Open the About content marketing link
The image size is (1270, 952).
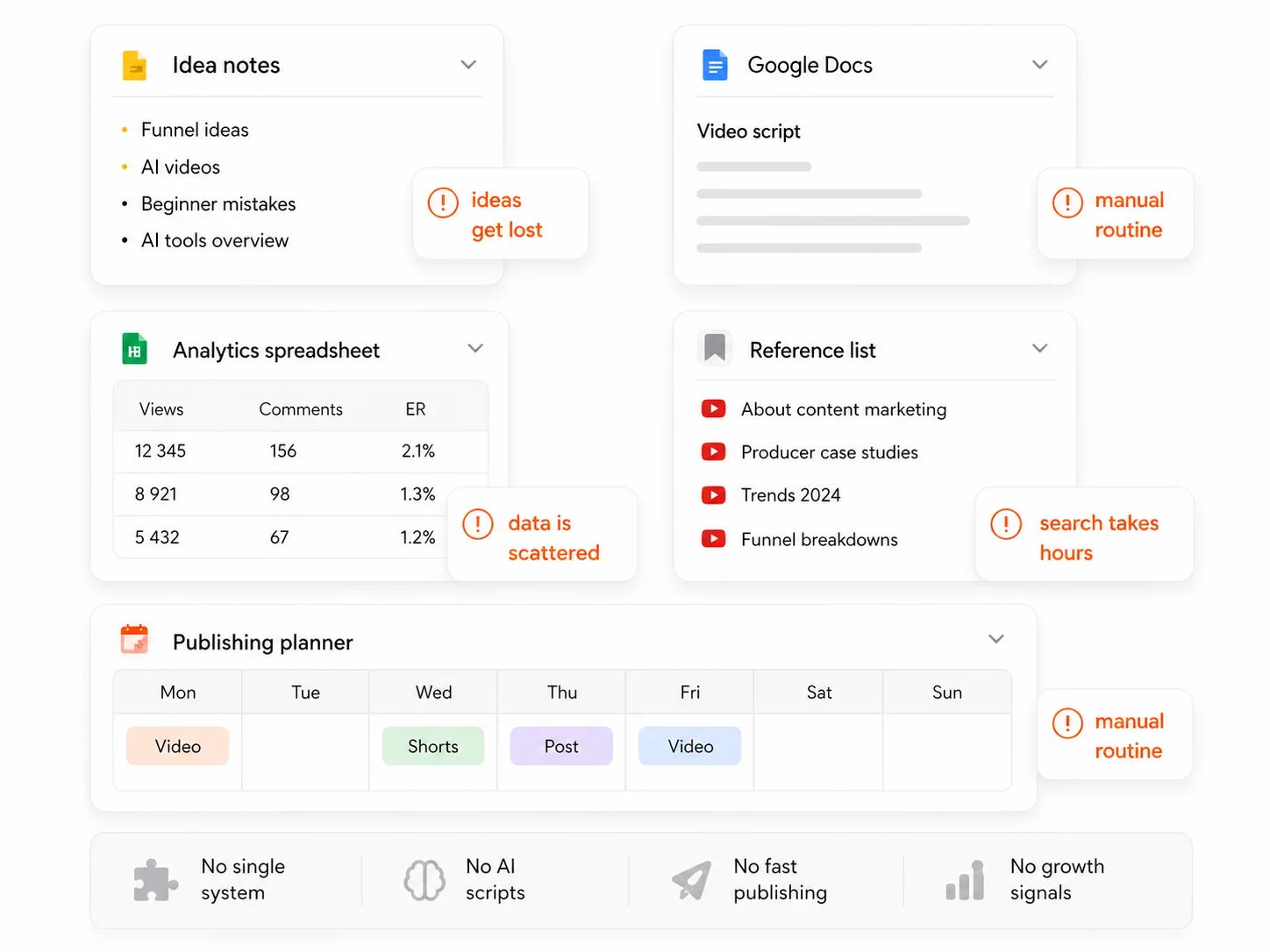[x=843, y=409]
